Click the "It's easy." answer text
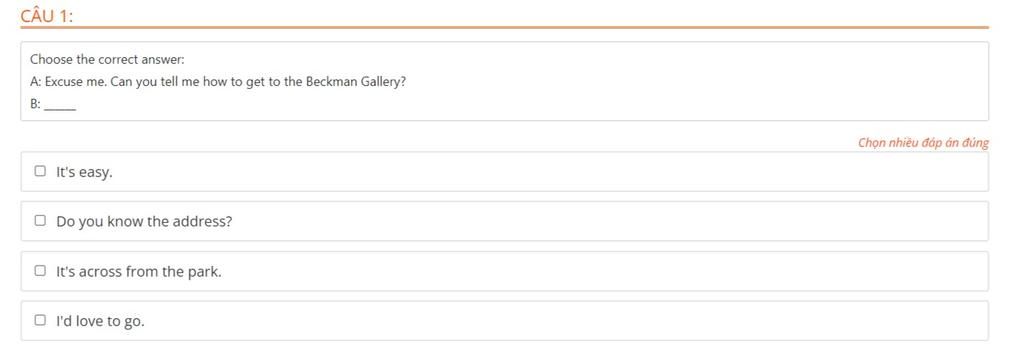Viewport: 1024px width, 362px height. pyautogui.click(x=84, y=173)
